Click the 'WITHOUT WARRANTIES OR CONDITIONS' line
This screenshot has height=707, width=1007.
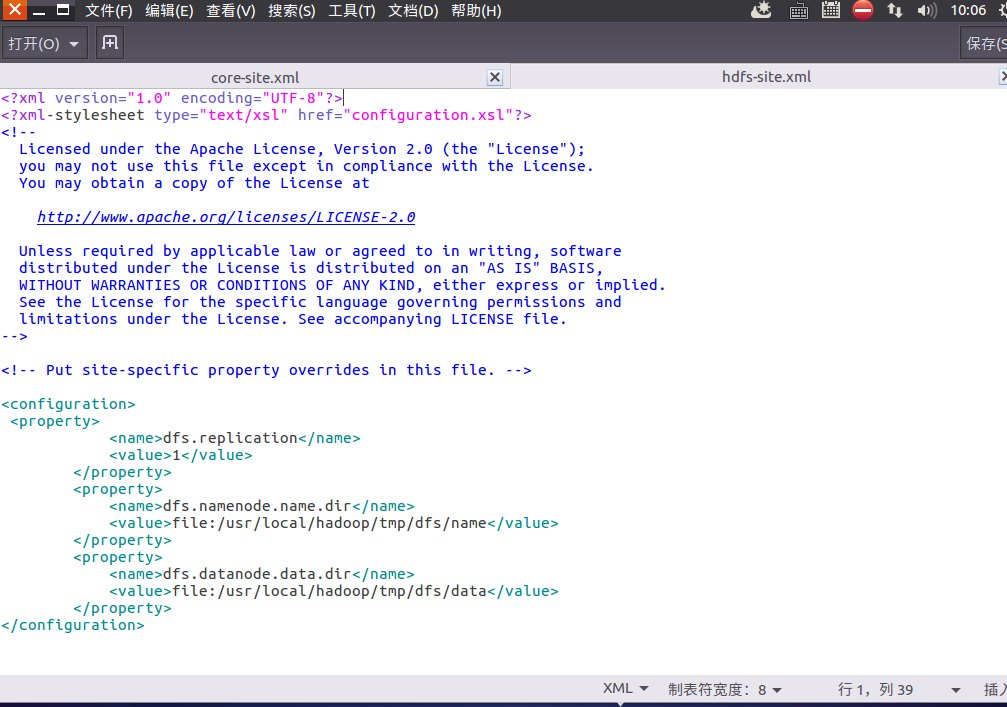[x=342, y=285]
